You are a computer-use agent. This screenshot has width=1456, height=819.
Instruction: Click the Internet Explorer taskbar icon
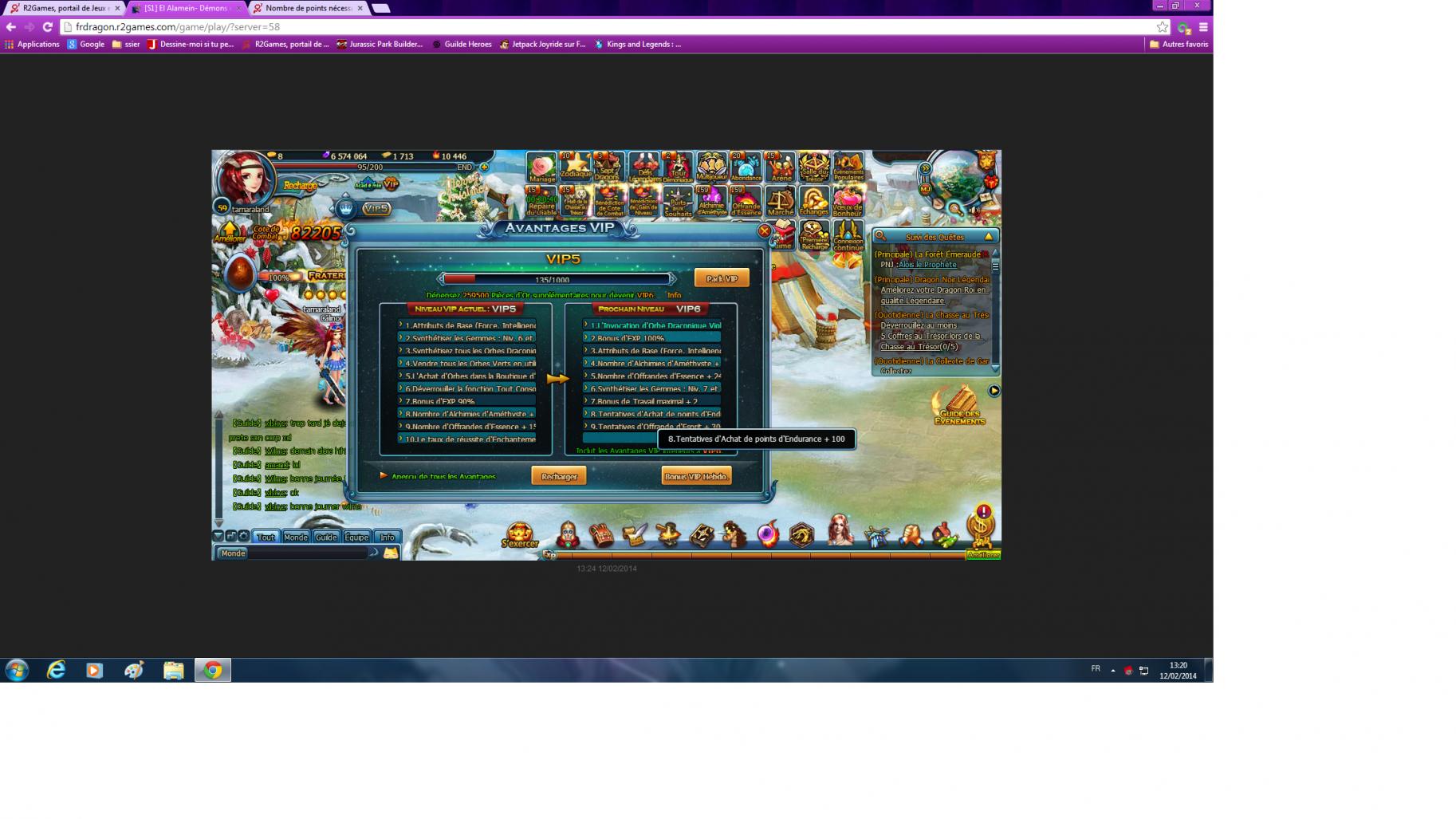tap(56, 671)
